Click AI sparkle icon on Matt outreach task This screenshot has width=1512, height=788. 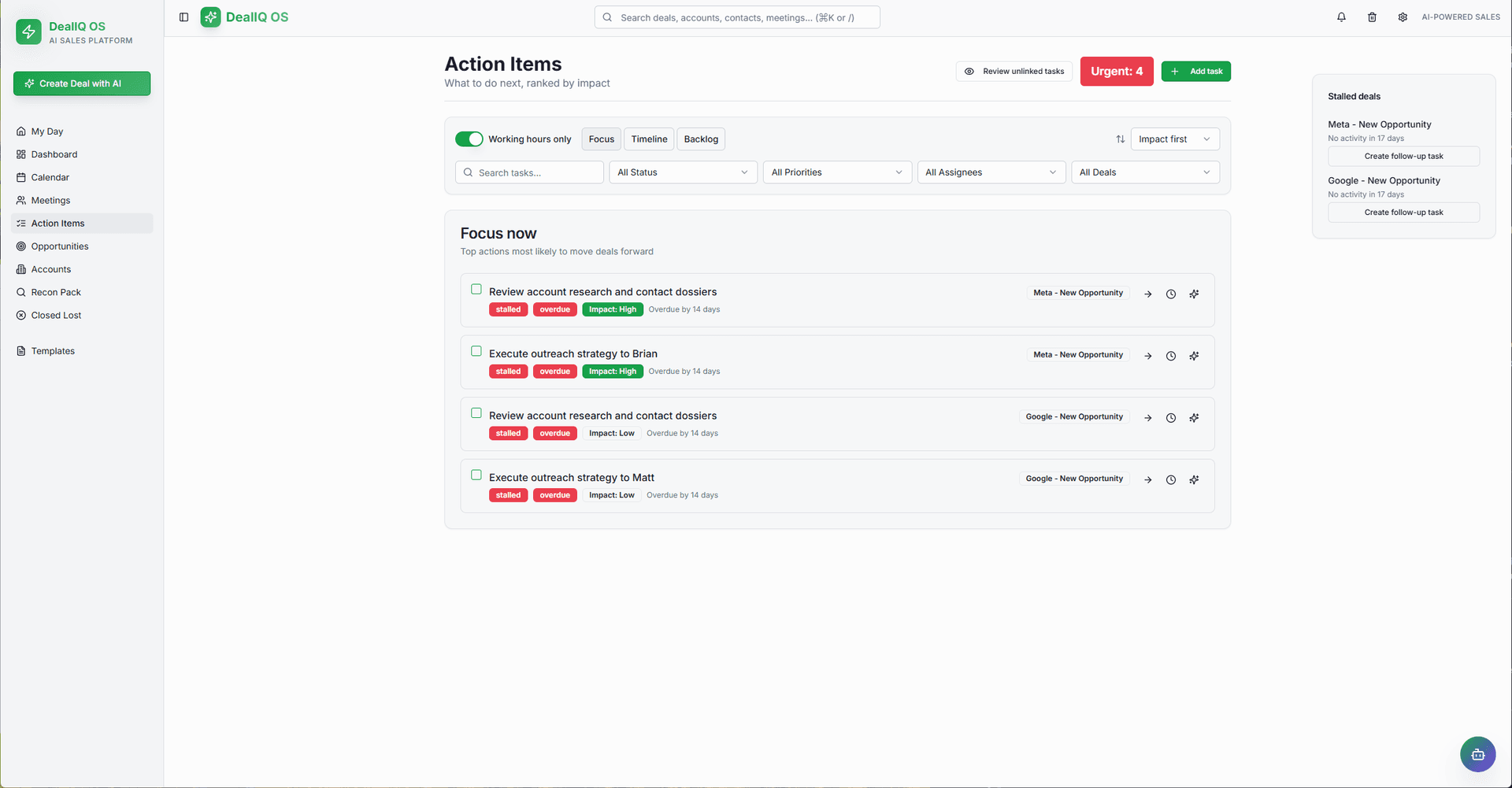(1194, 479)
